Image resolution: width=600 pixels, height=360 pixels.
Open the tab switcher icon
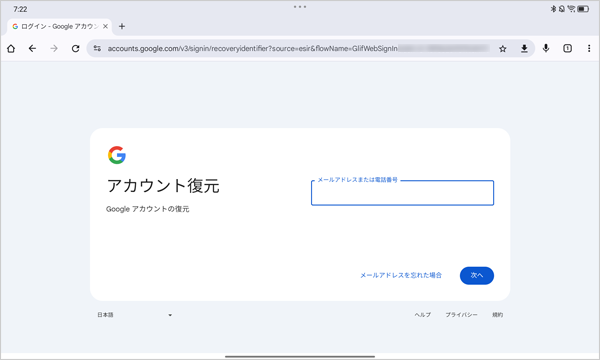tap(567, 48)
